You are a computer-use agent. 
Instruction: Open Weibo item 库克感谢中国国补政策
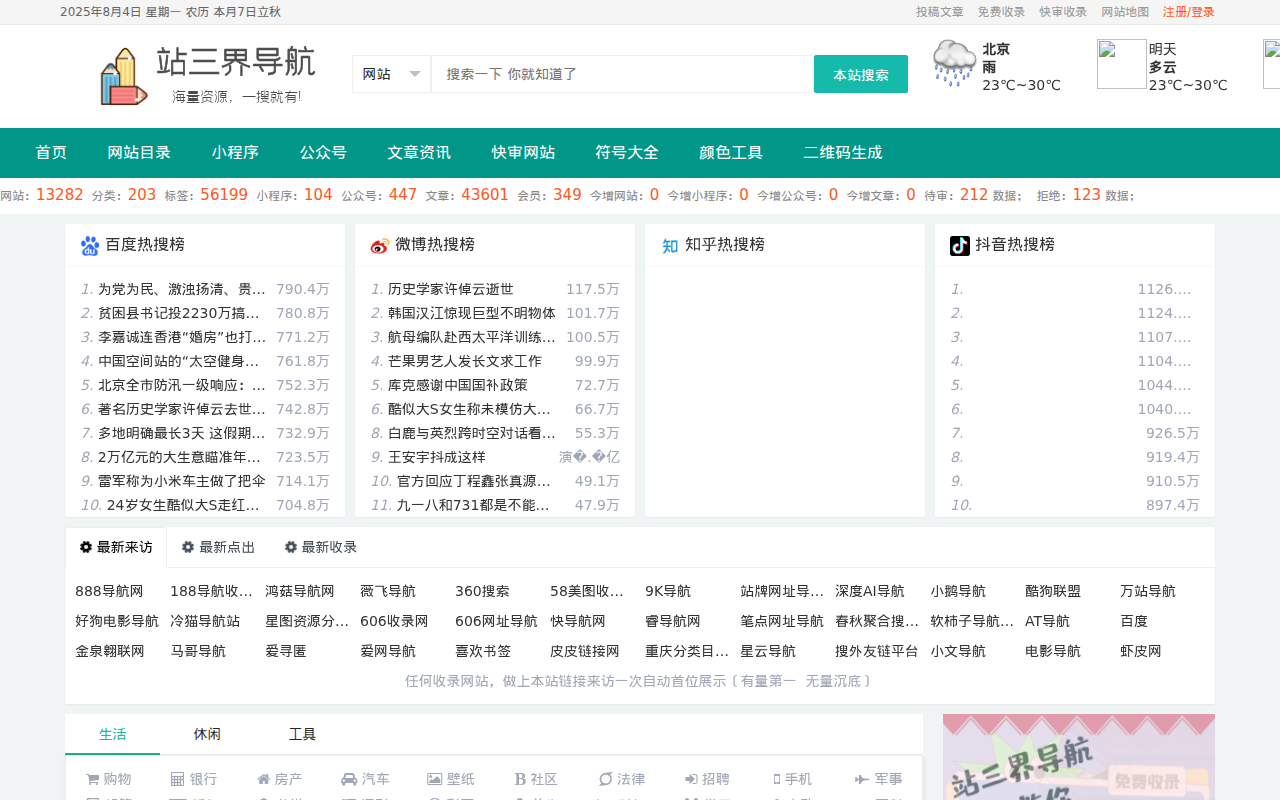(x=457, y=385)
